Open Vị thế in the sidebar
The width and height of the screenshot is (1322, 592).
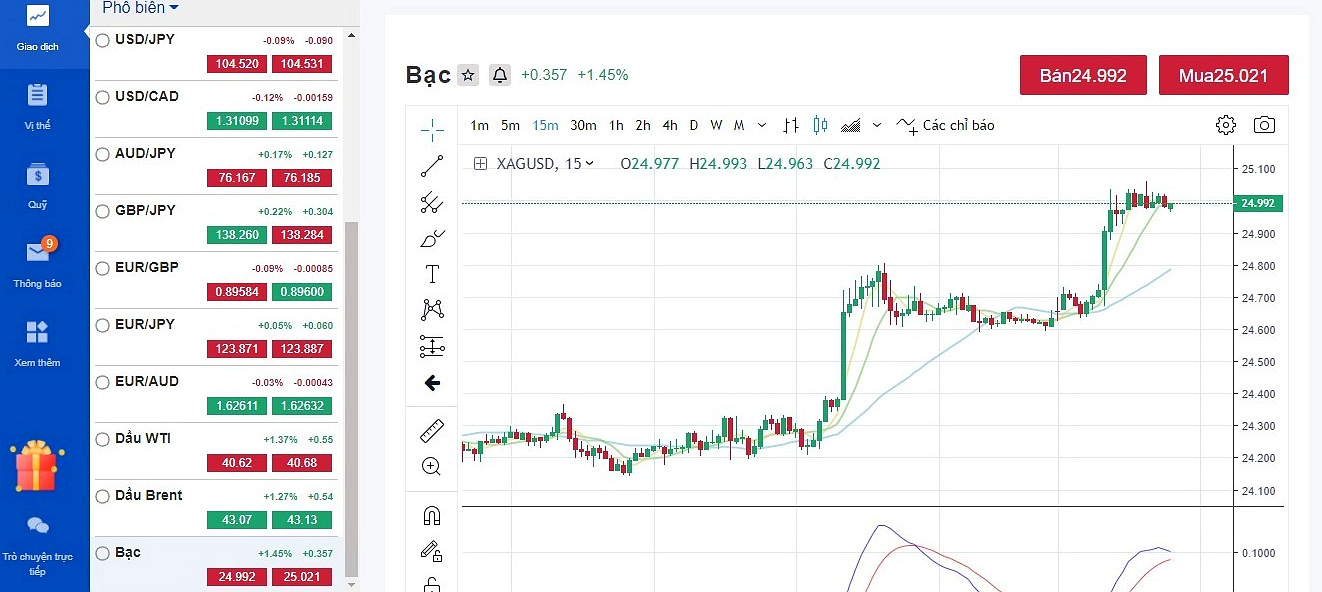pos(37,105)
